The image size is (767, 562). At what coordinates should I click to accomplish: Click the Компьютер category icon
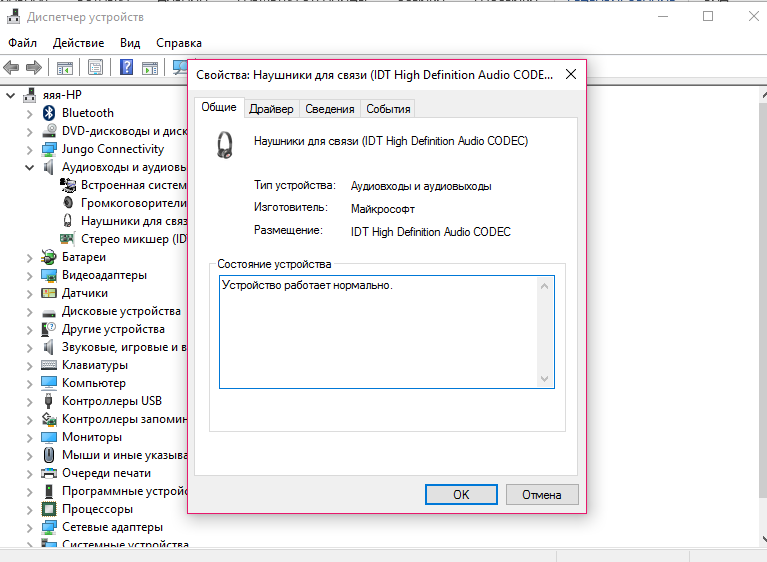tap(49, 382)
